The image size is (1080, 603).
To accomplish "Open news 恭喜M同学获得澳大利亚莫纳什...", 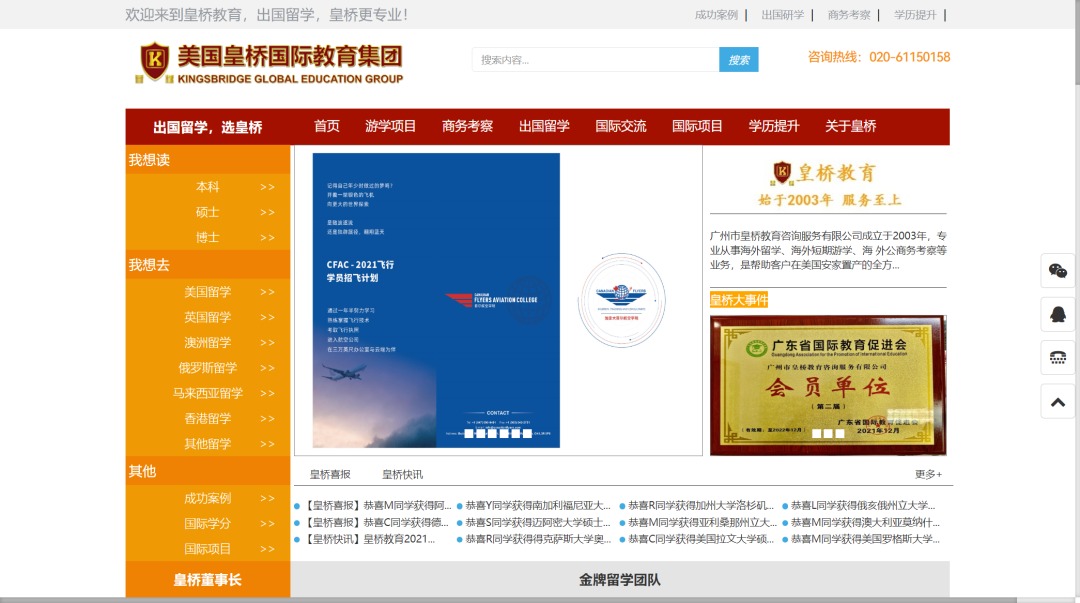I will pos(865,522).
